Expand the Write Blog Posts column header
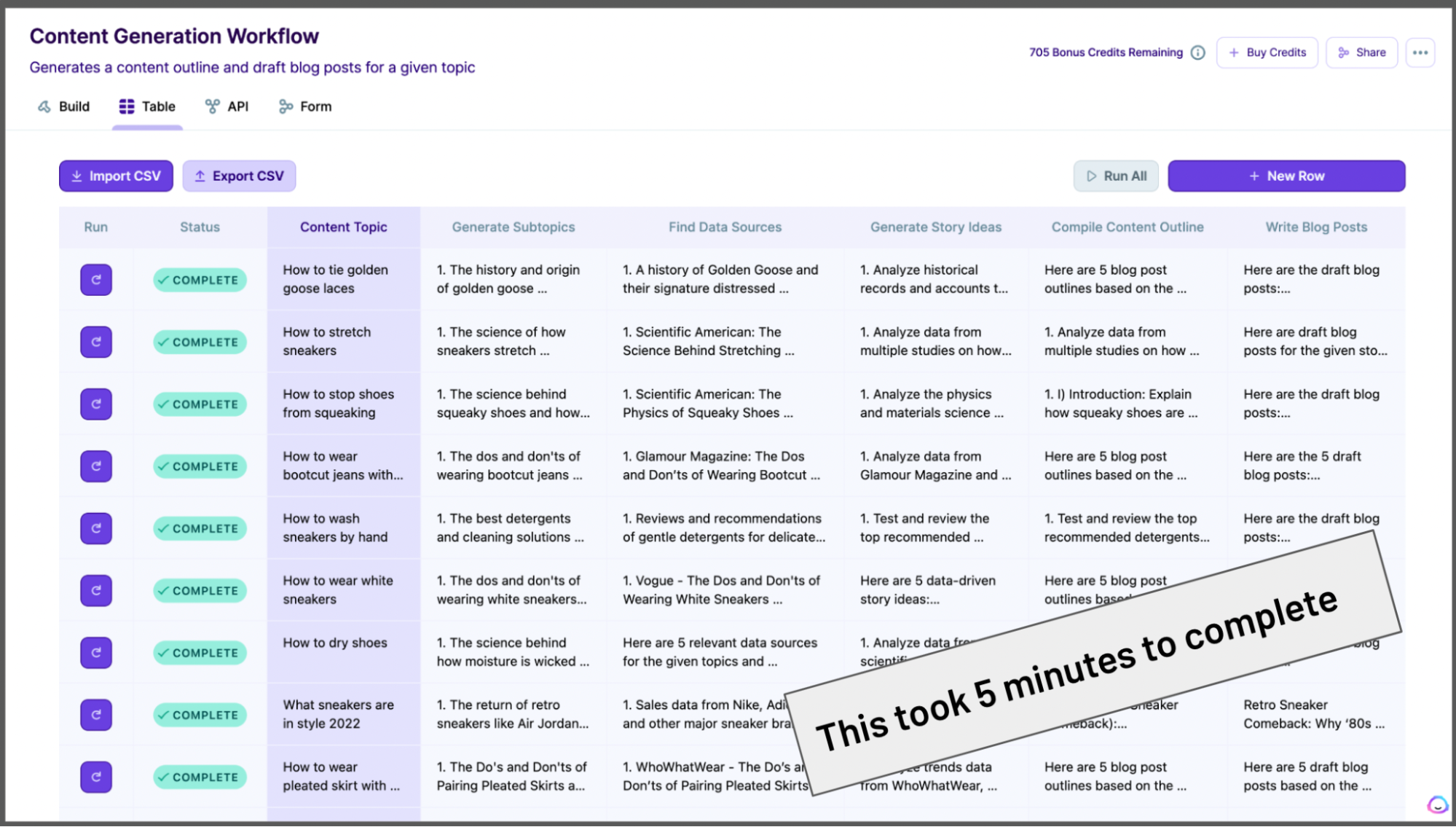 point(1316,226)
